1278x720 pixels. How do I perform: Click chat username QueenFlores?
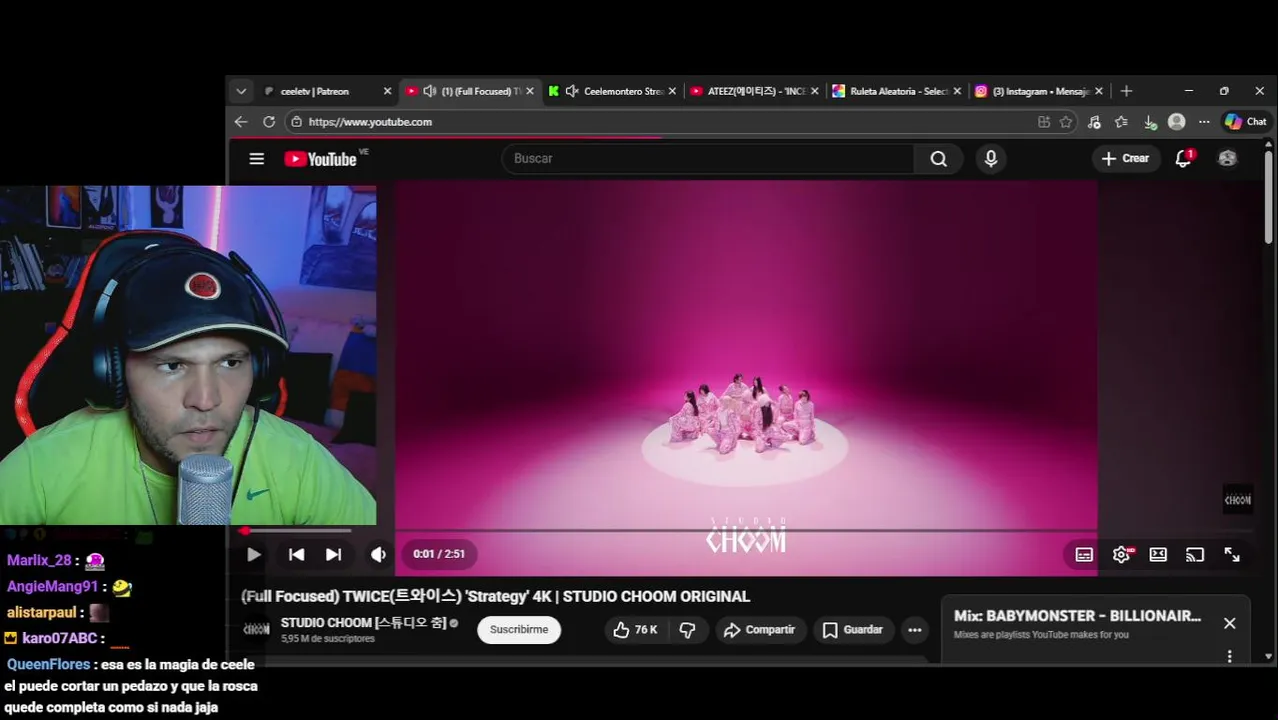[48, 664]
